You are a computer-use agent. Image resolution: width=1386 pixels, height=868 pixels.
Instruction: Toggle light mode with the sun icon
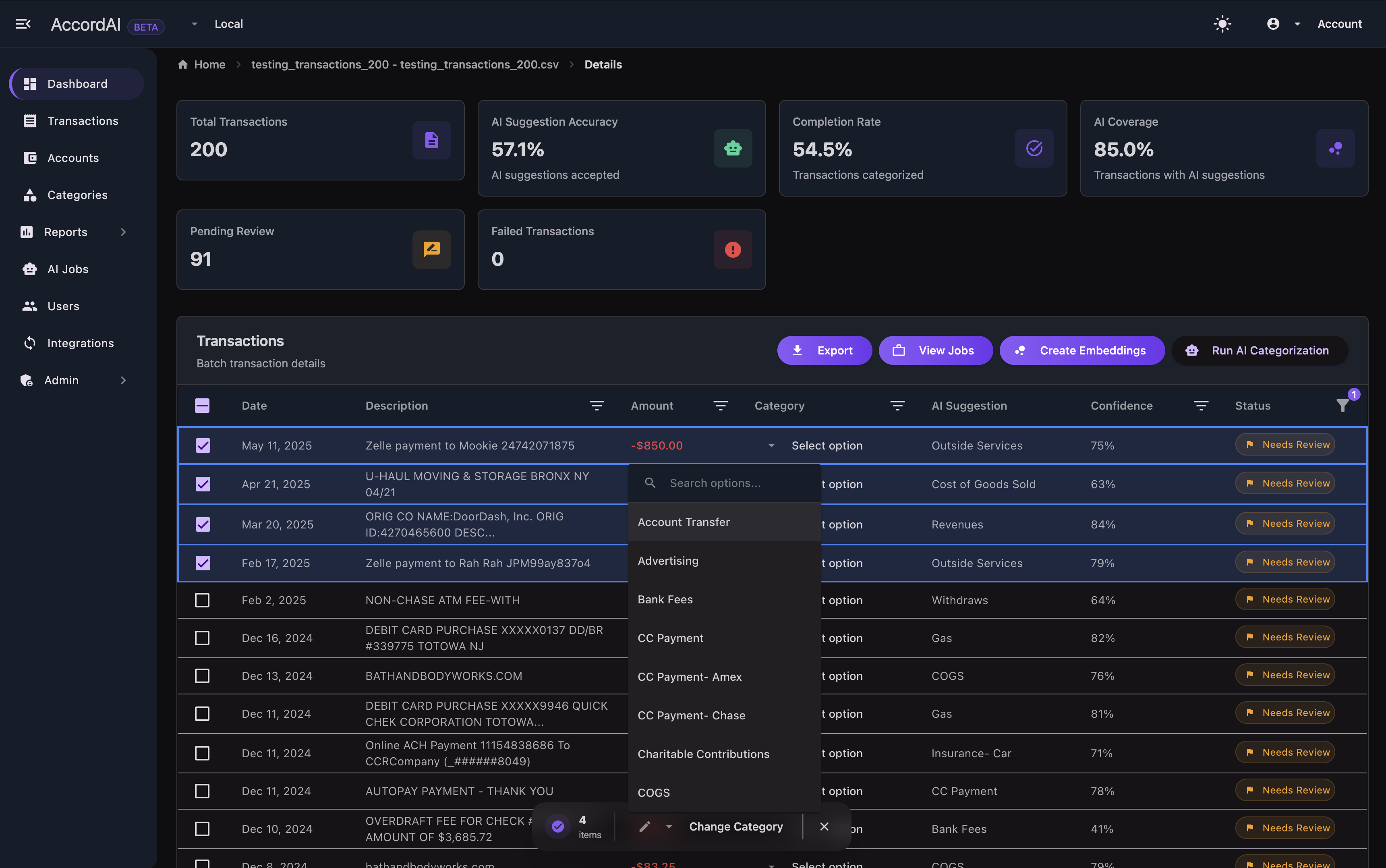click(1222, 23)
